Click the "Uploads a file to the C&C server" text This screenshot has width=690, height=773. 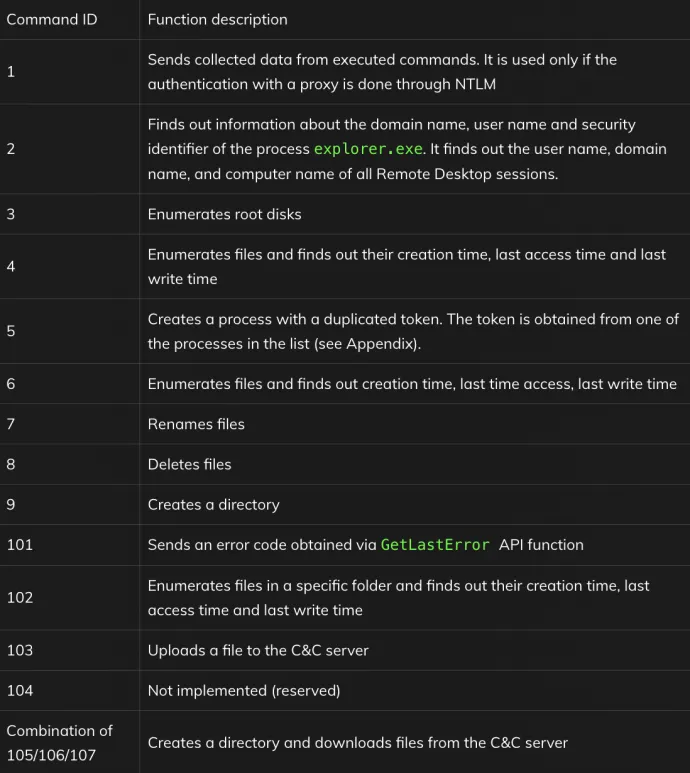[x=258, y=650]
